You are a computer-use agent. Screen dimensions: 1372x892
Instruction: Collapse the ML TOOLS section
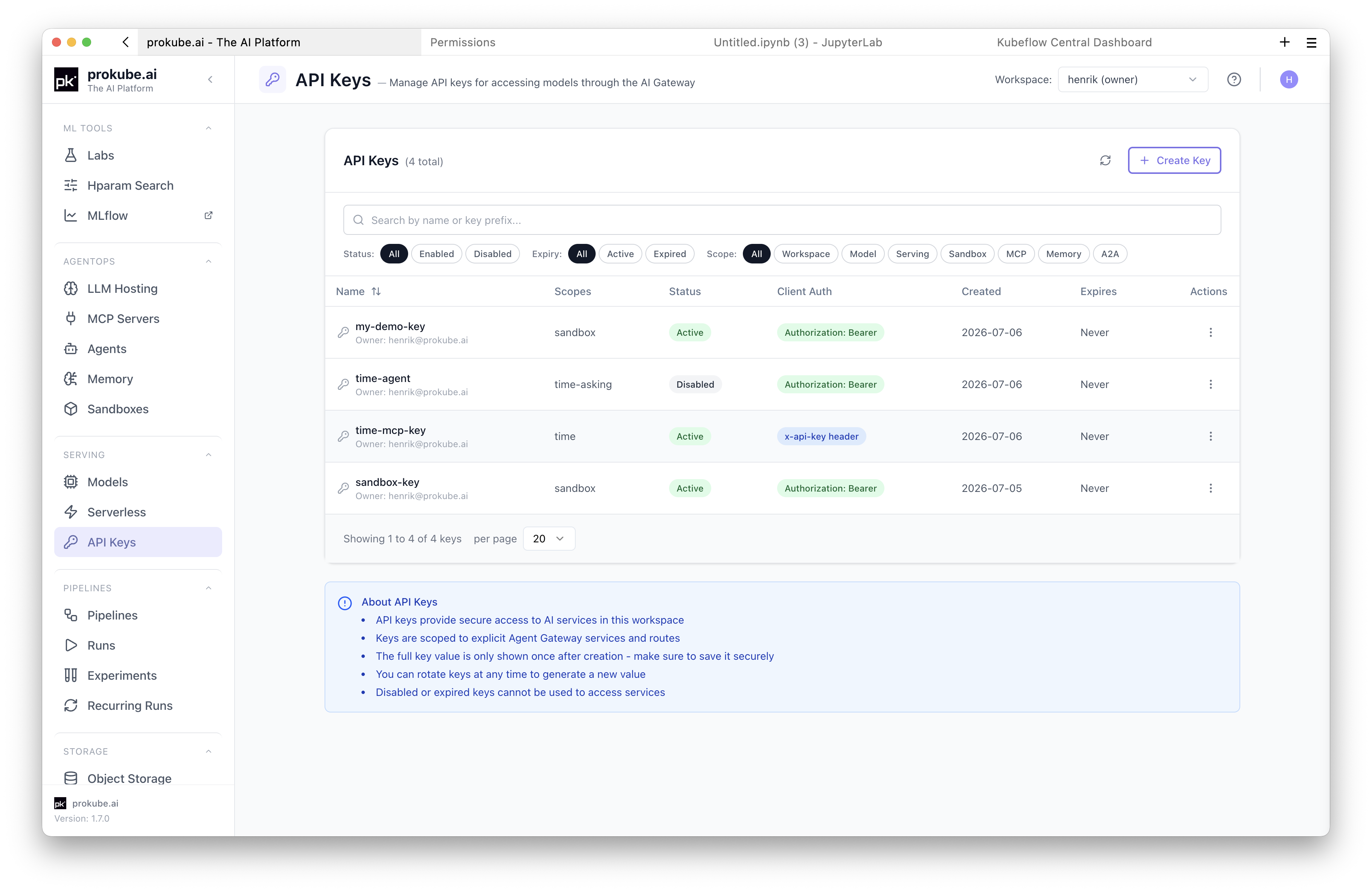pos(209,128)
